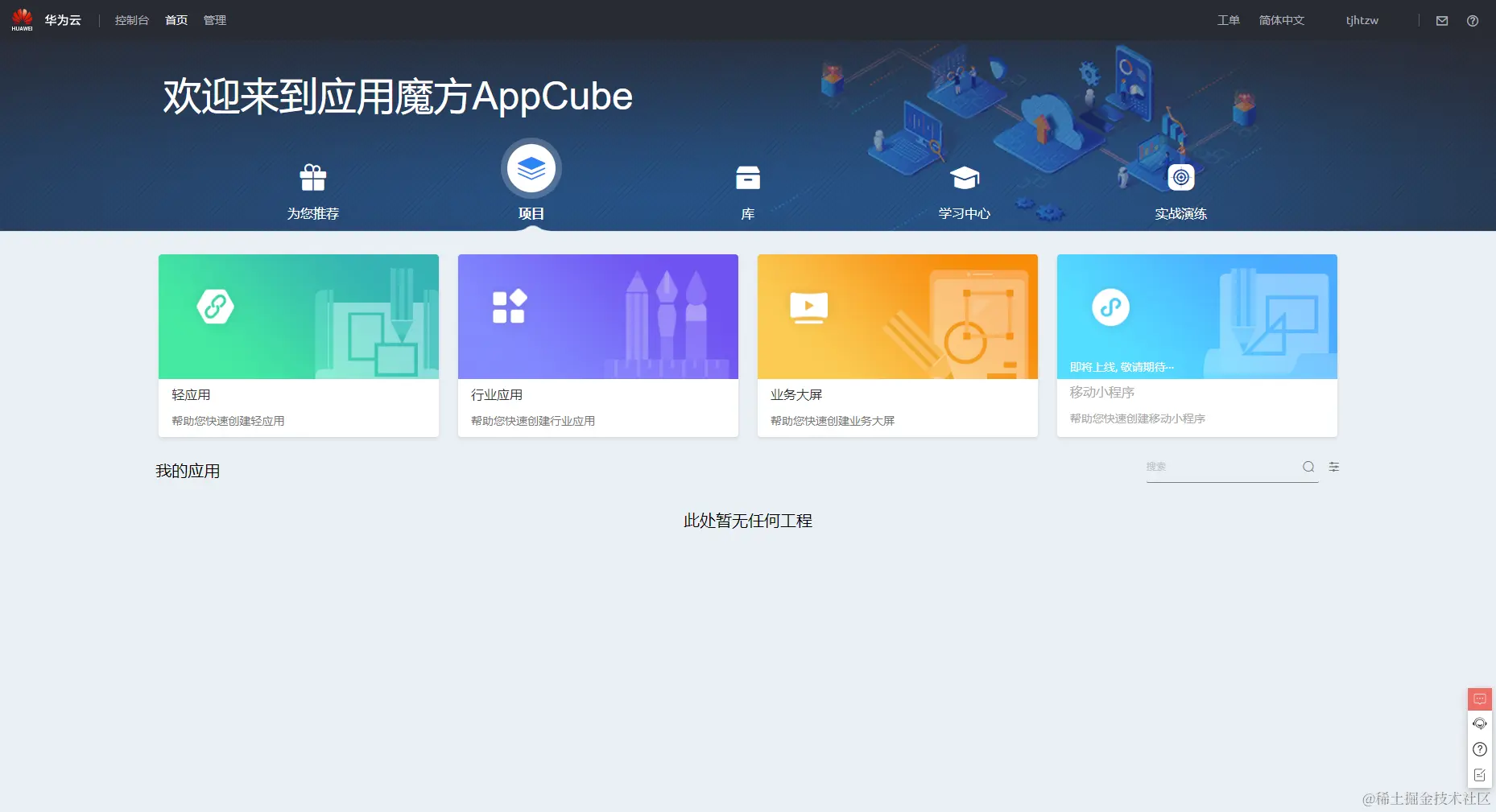Open the 工单 work order link
The width and height of the screenshot is (1496, 812).
point(1229,20)
